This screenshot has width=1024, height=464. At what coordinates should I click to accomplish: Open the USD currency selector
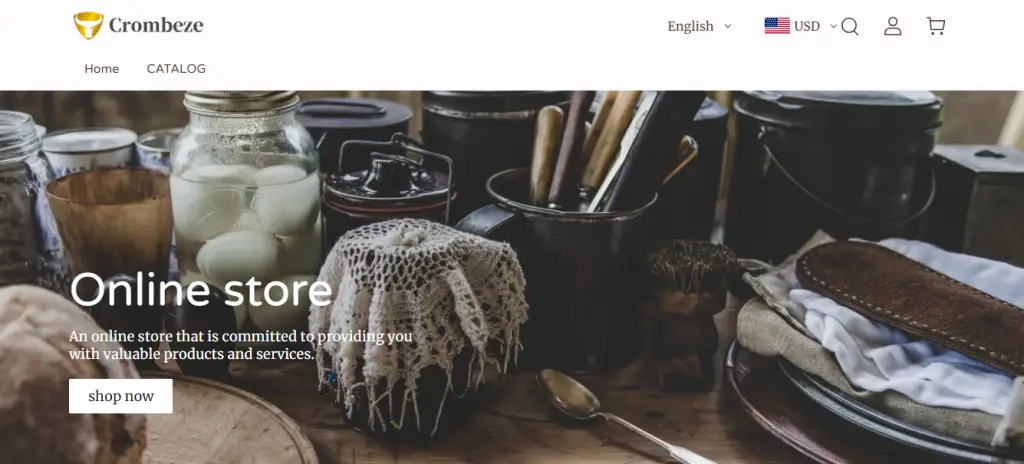point(801,26)
